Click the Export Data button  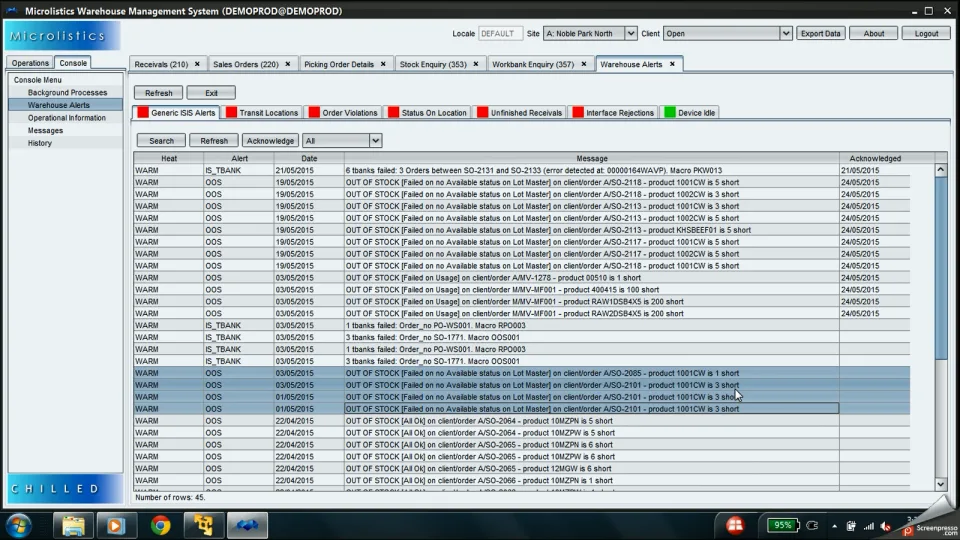tap(820, 33)
